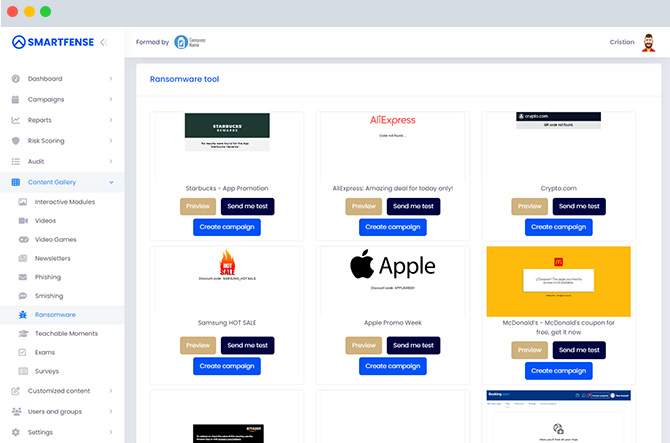Send me test for Apple Promo Week
Screen dimensions: 670x443
[413, 345]
